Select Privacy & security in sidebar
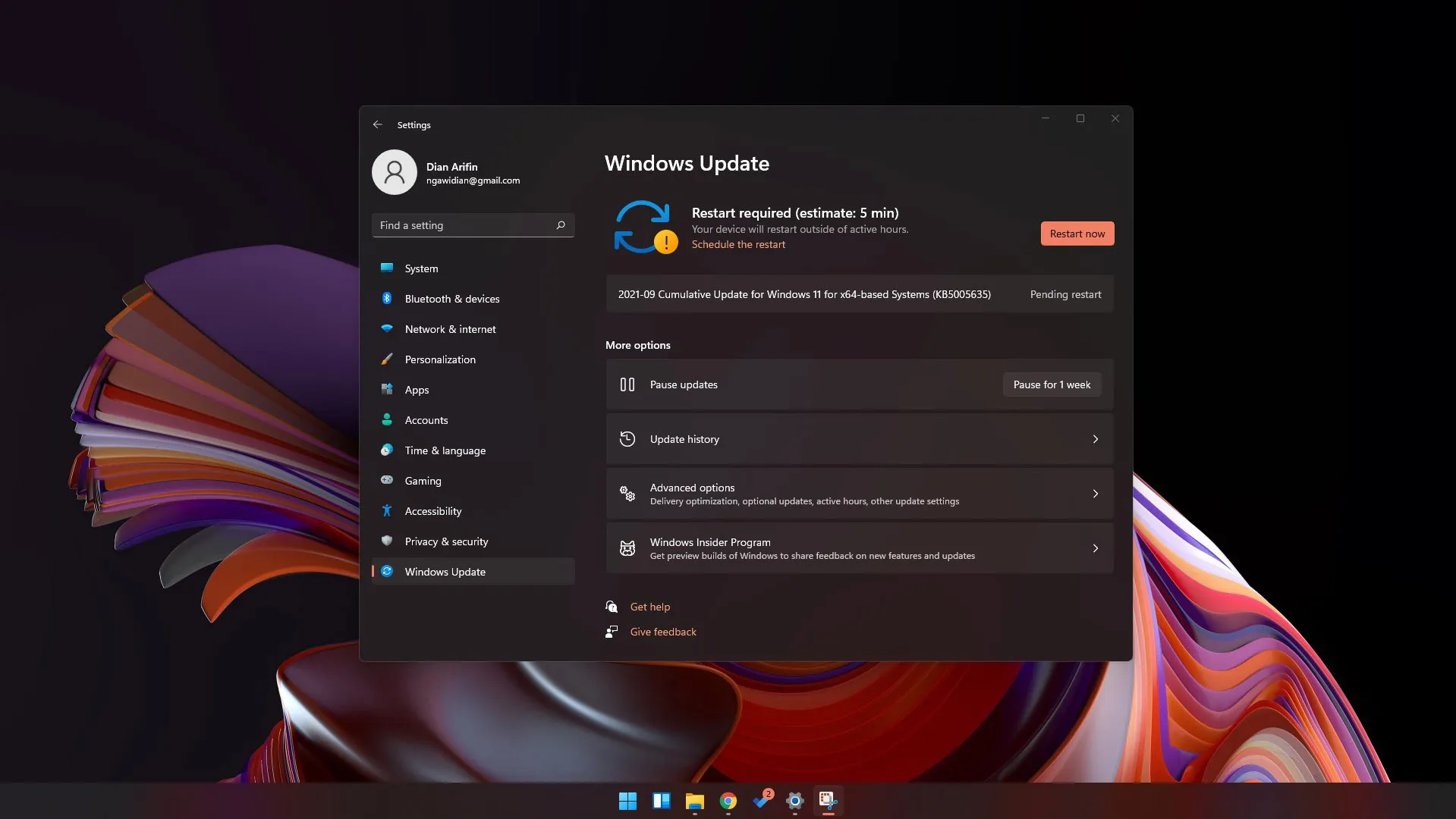The height and width of the screenshot is (819, 1456). pos(446,541)
